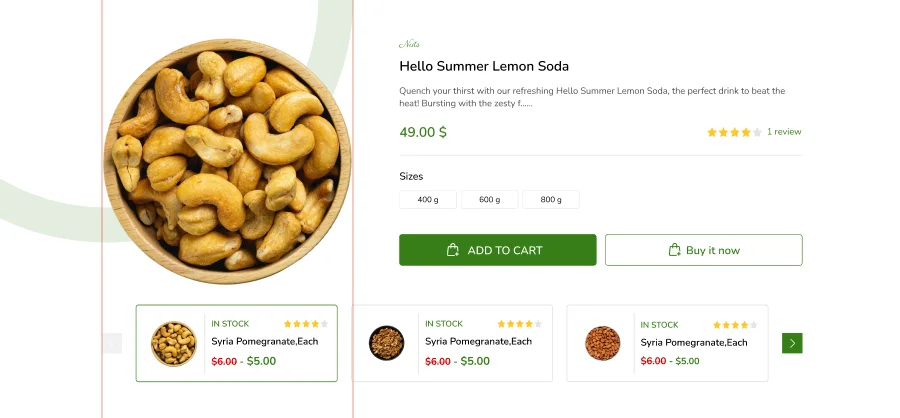Click the large cashew bowl product image
Image resolution: width=900 pixels, height=418 pixels.
[x=227, y=160]
